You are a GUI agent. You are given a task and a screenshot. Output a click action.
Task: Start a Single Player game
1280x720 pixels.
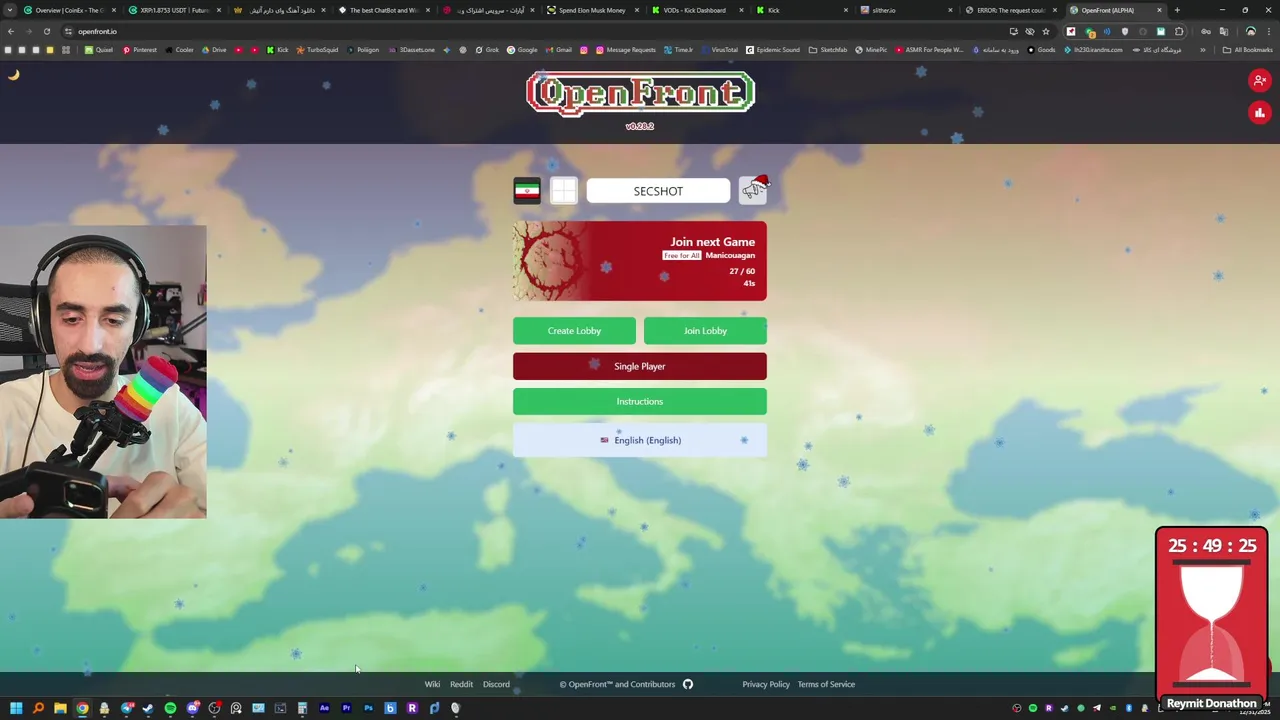pos(640,366)
